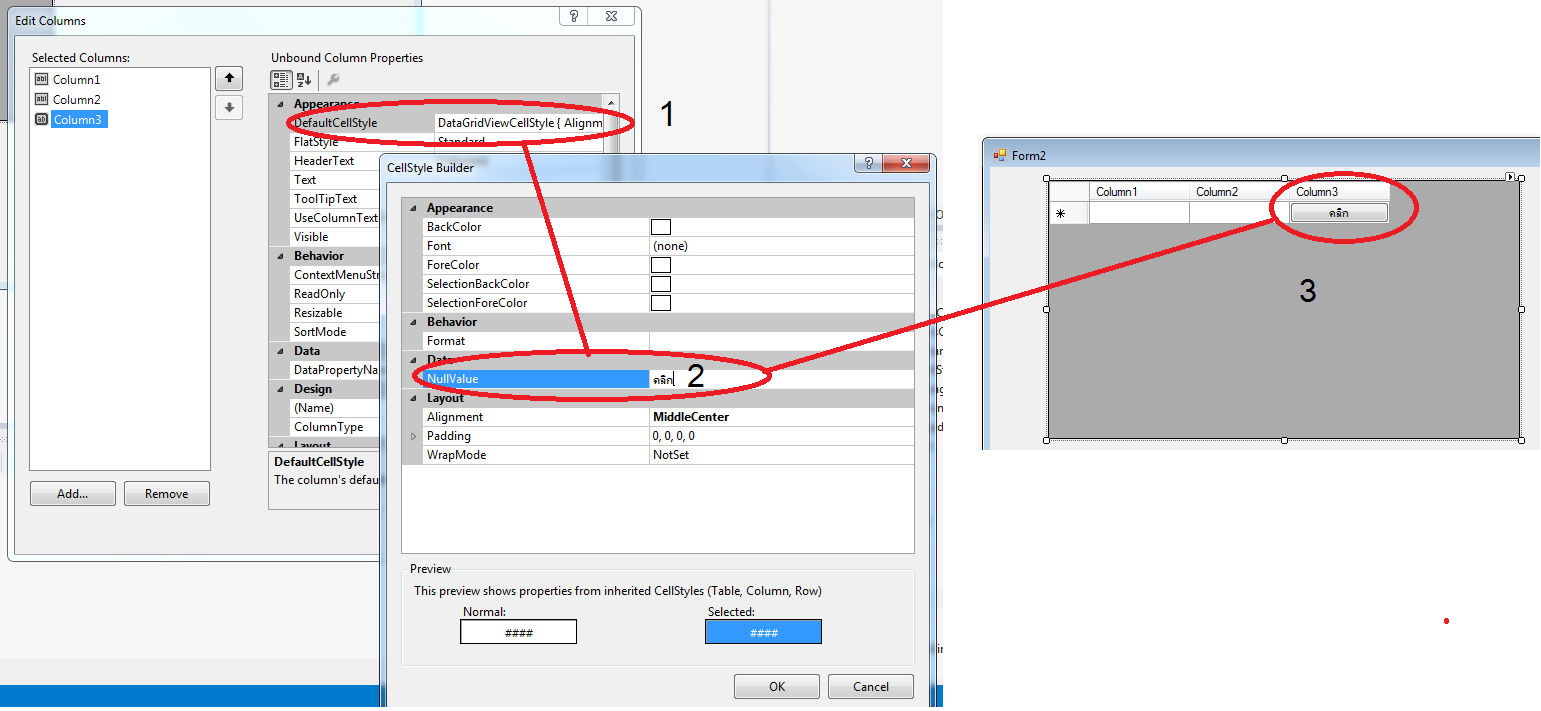Open Property Pages wrench icon

(x=334, y=79)
